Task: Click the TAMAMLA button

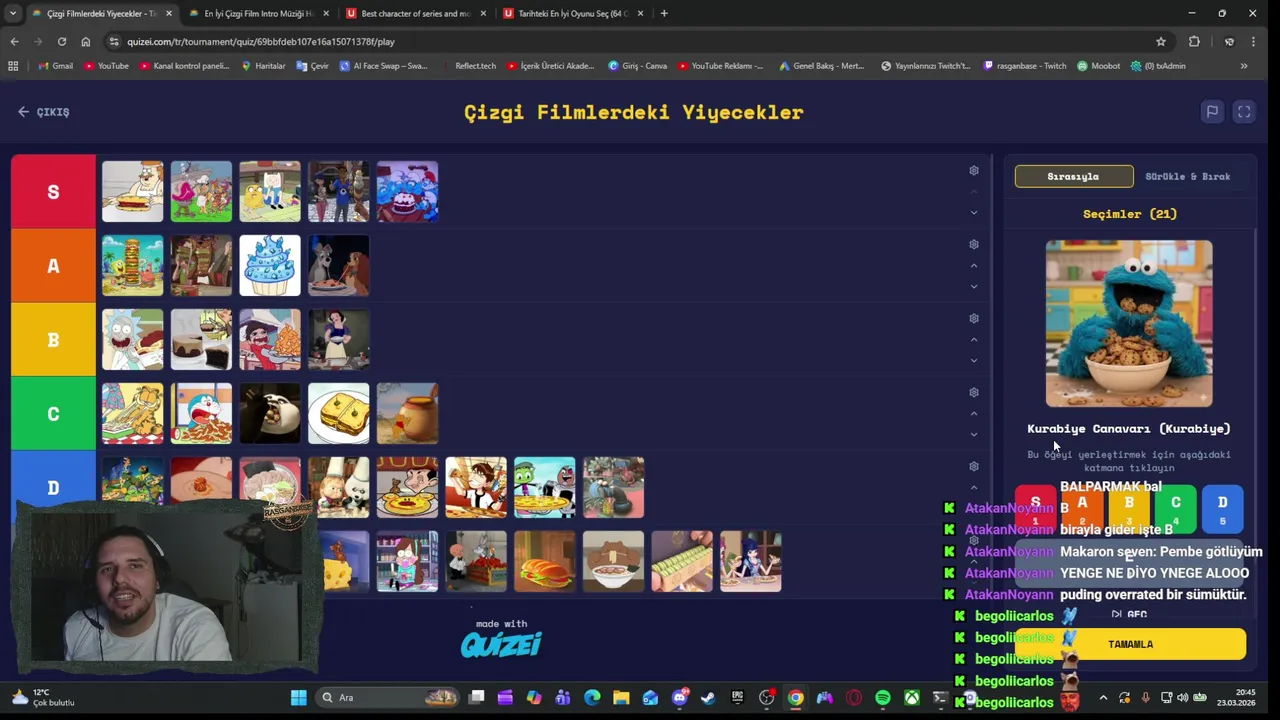Action: pos(1131,644)
